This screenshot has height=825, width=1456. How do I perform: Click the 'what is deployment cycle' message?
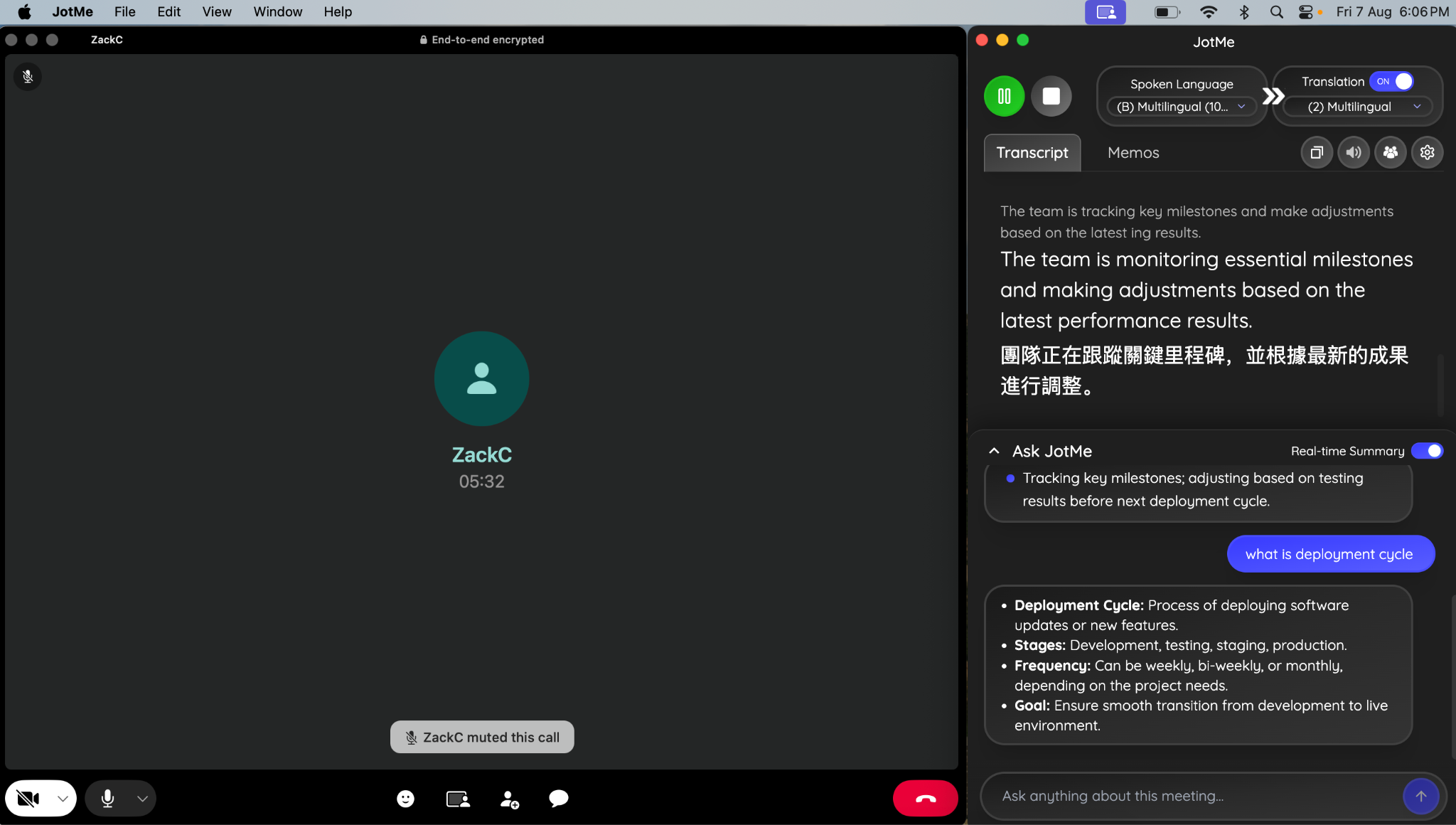coord(1330,554)
